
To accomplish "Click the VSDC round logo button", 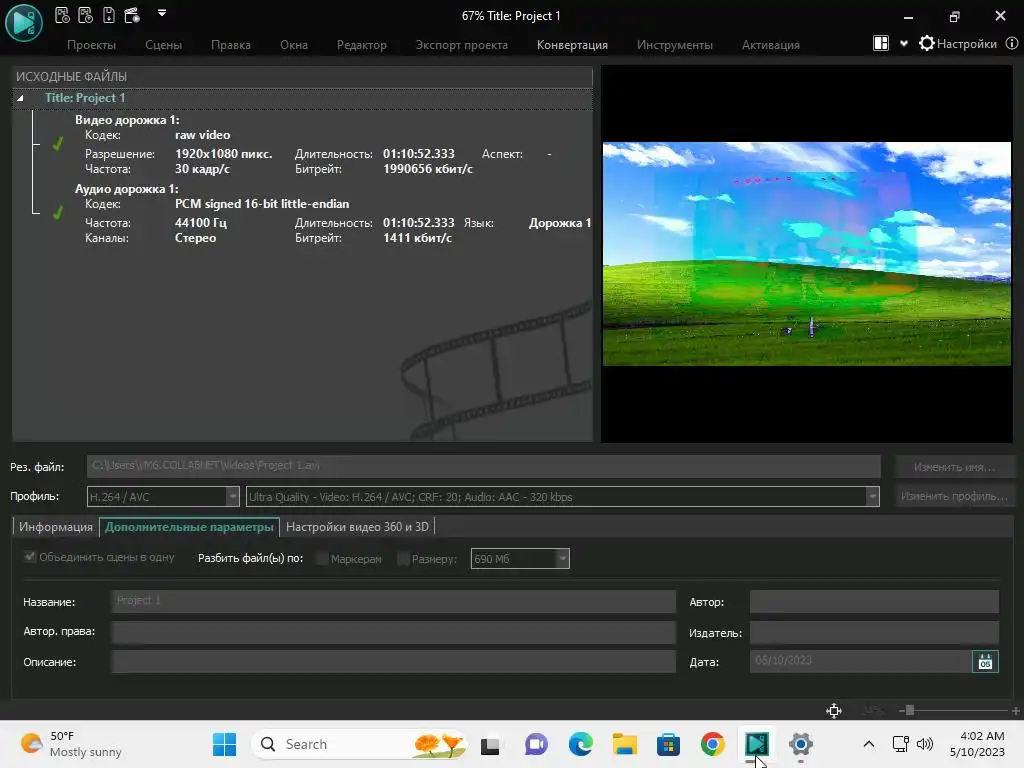I will click(24, 23).
